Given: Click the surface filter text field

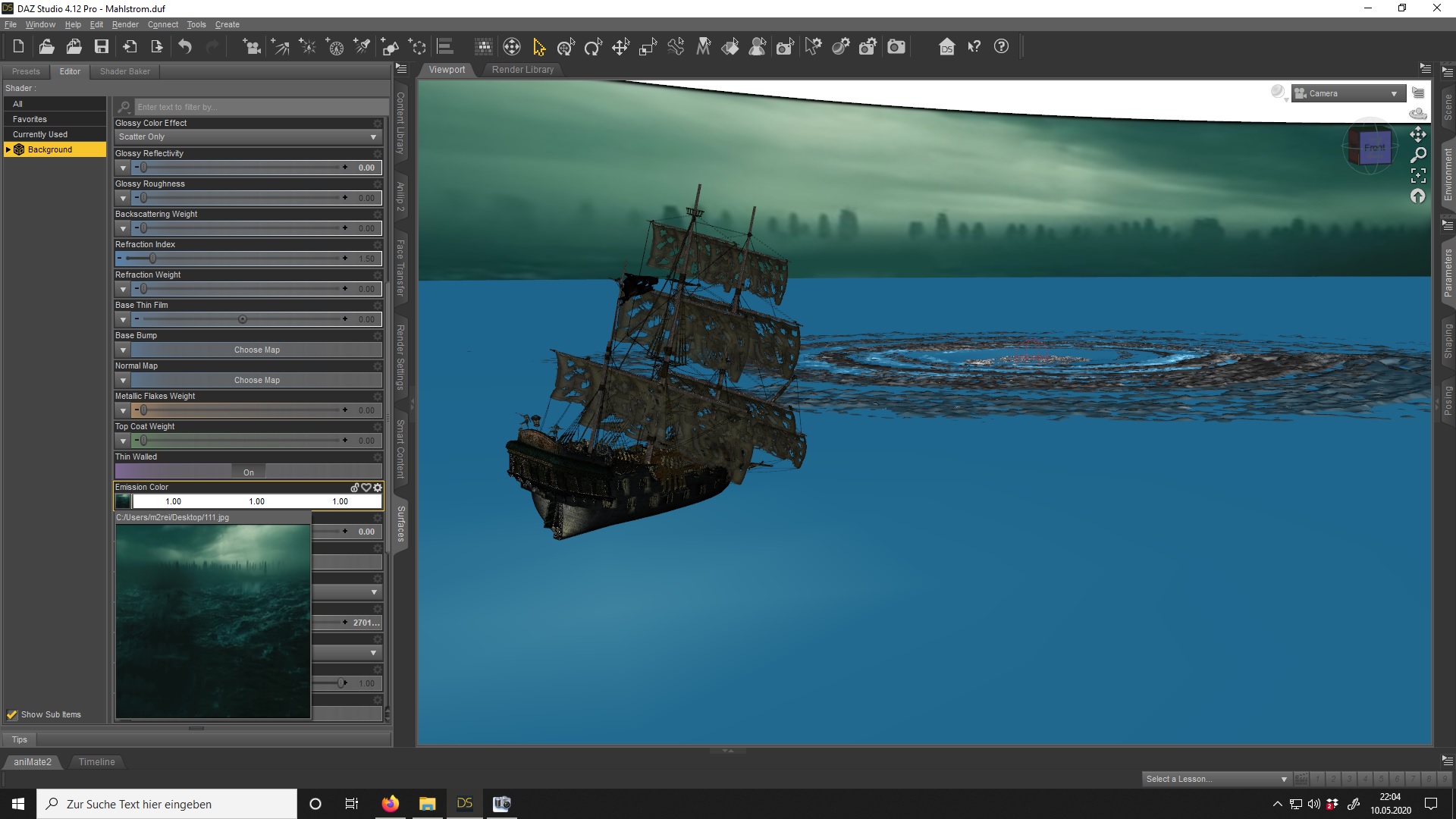Looking at the screenshot, I should pos(258,107).
